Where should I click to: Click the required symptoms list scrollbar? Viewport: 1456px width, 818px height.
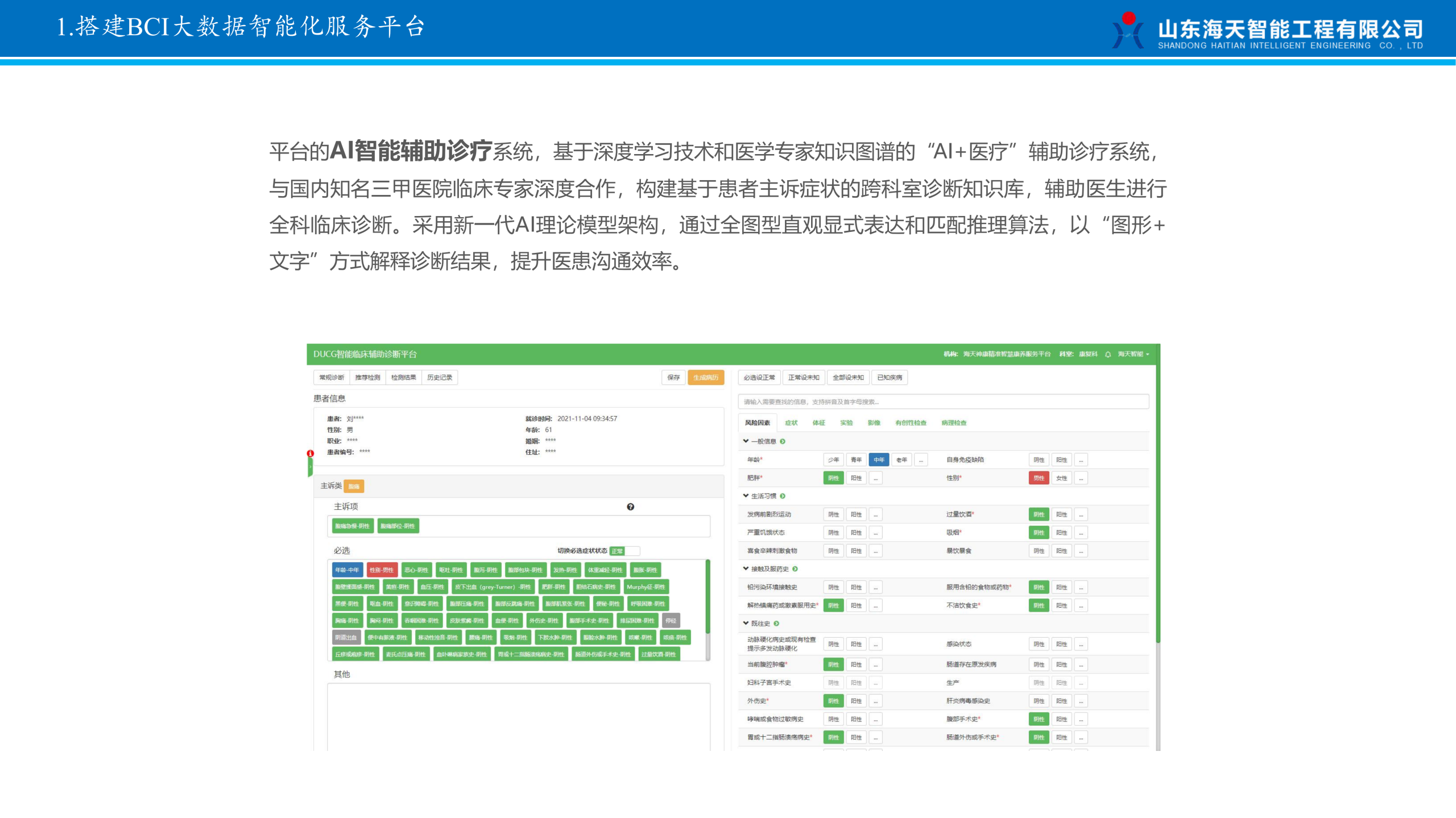(708, 597)
